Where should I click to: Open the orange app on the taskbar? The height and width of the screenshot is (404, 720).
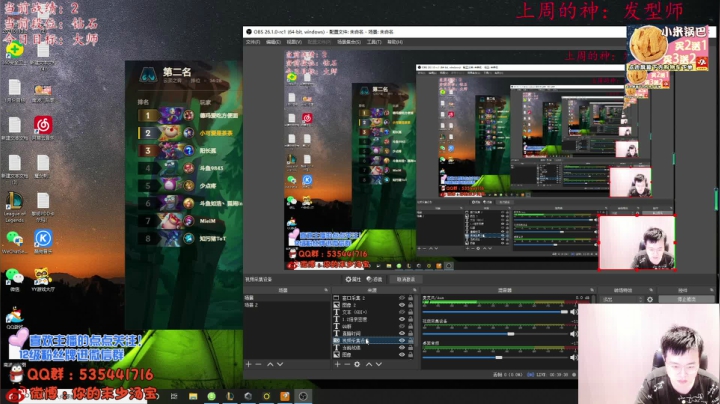tap(285, 396)
